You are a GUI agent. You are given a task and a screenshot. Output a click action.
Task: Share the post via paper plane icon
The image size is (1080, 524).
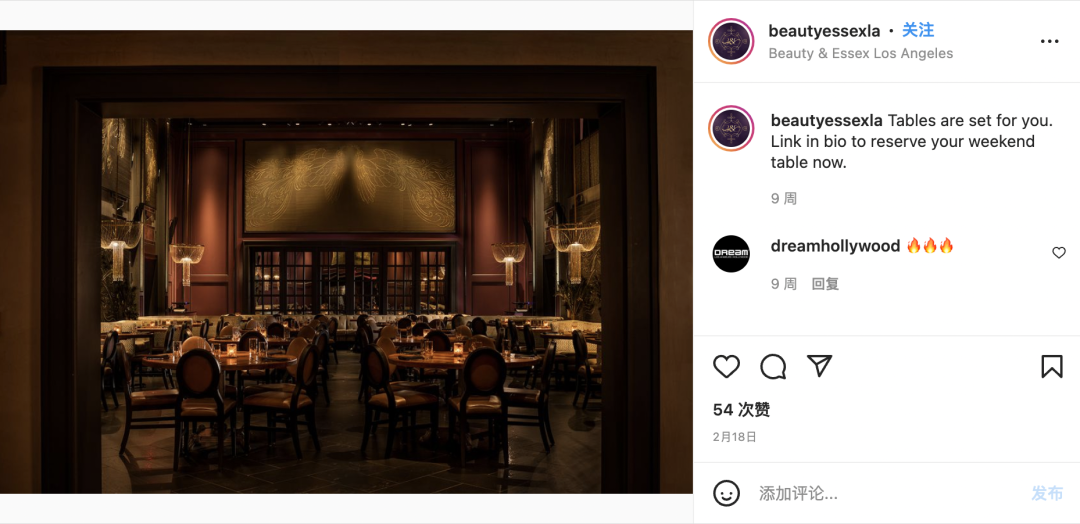pos(820,366)
